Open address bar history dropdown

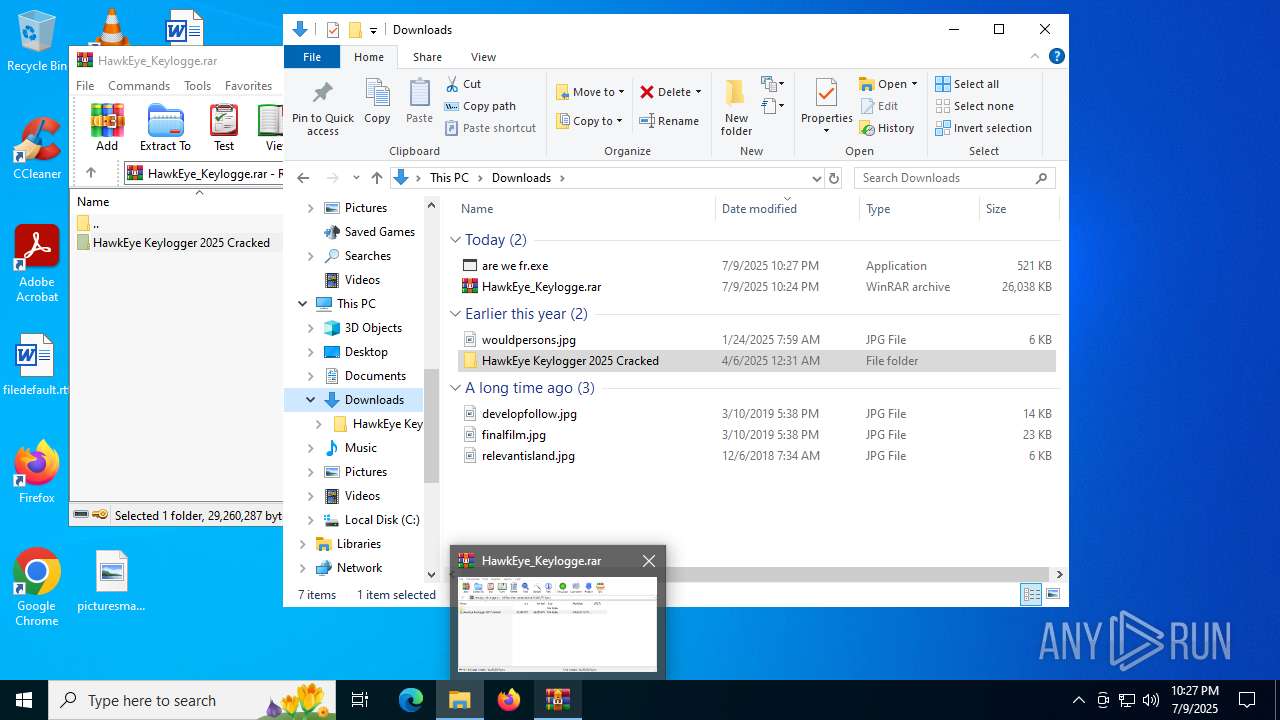click(816, 178)
